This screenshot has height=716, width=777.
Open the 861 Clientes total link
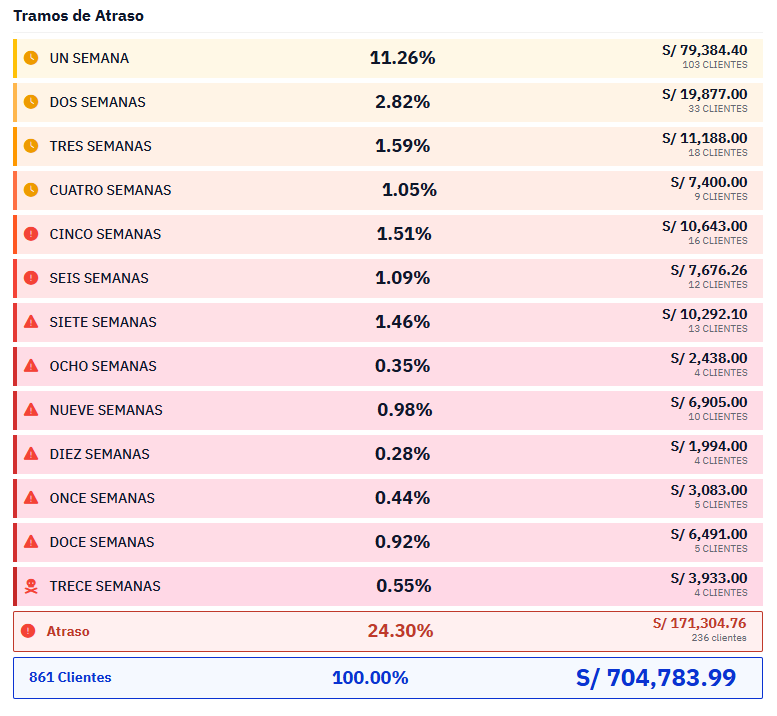(x=70, y=678)
